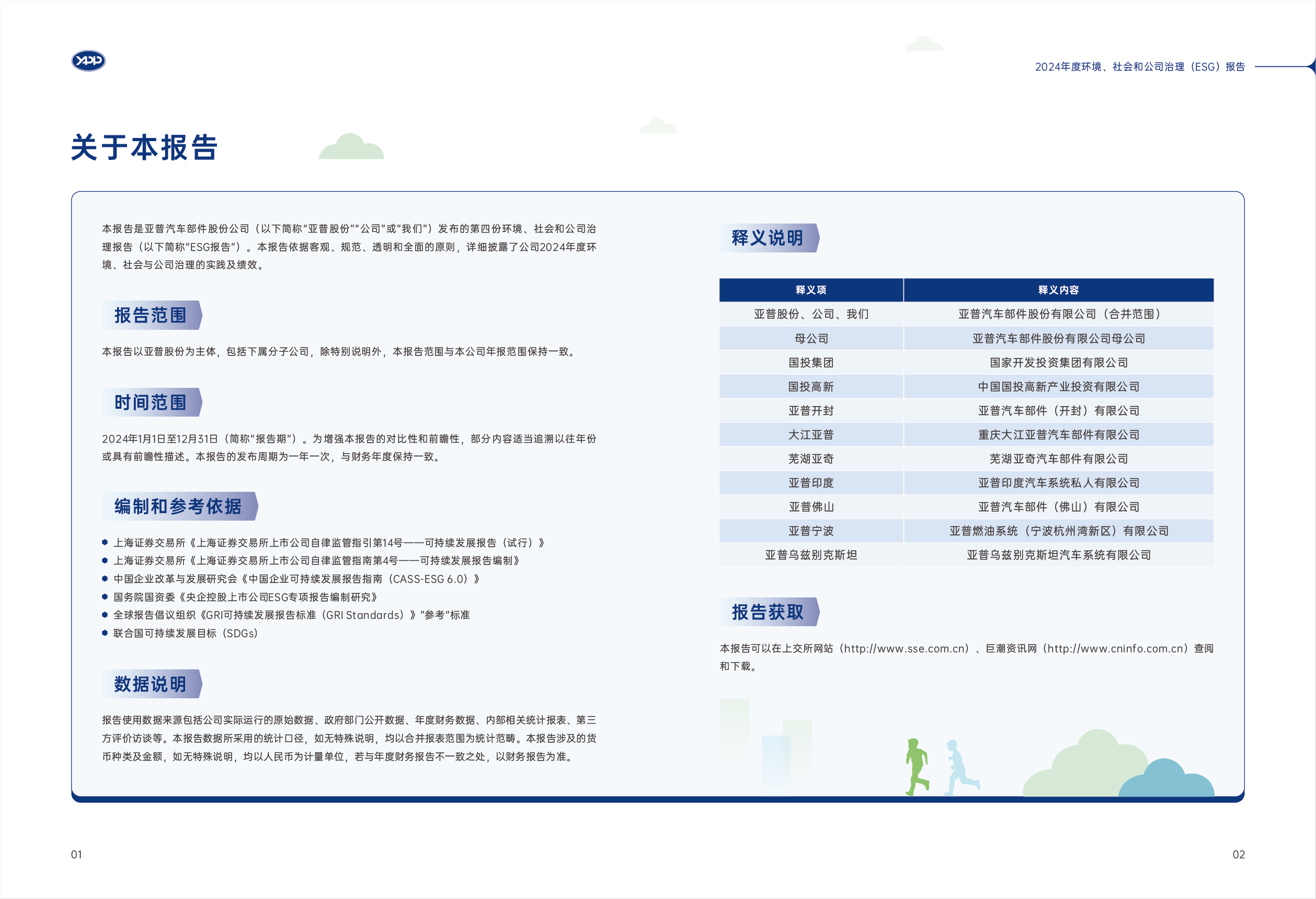Click bullet item 中国企业可持续发展报告指南 CASS-ESG 6.0
Viewport: 1316px width, 899px height.
(x=291, y=579)
